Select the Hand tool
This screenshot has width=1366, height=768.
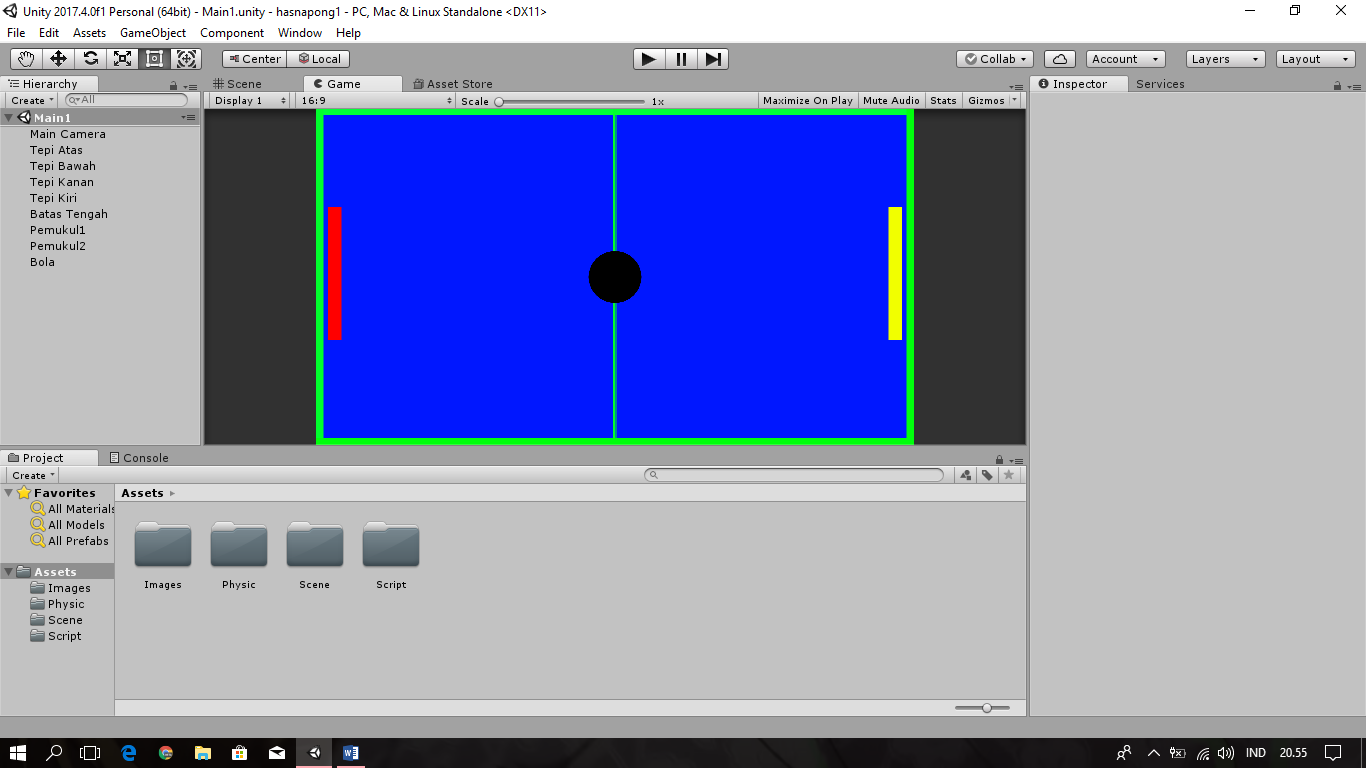(26, 59)
